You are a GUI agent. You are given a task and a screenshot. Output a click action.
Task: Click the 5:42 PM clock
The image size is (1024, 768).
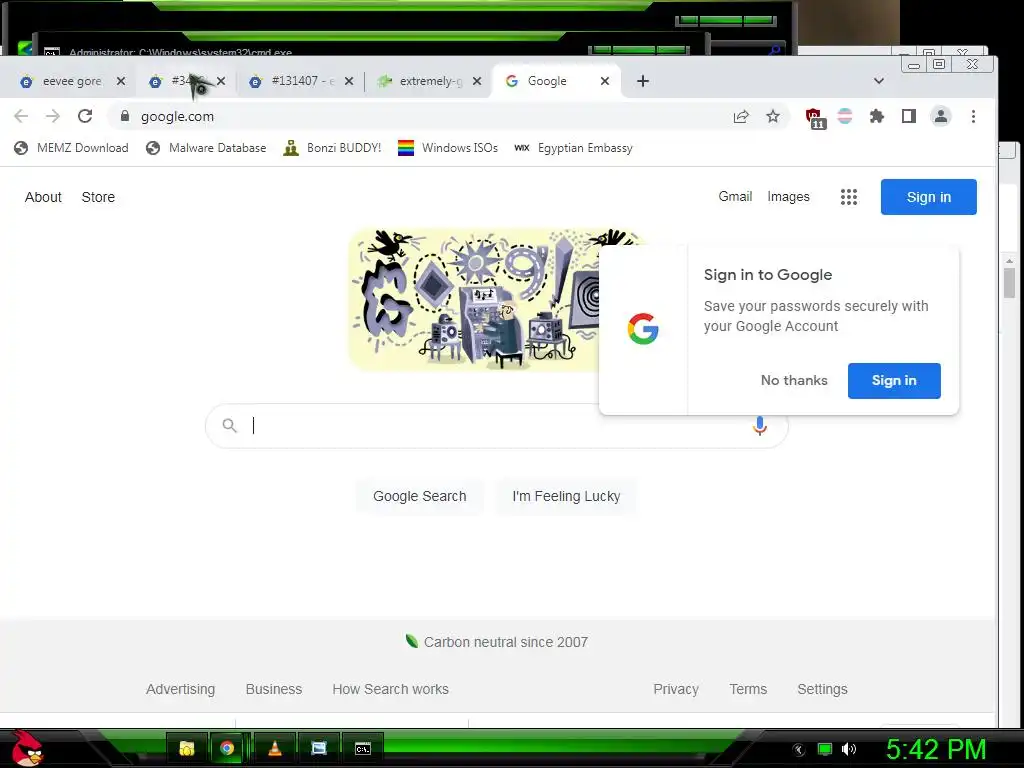click(936, 749)
